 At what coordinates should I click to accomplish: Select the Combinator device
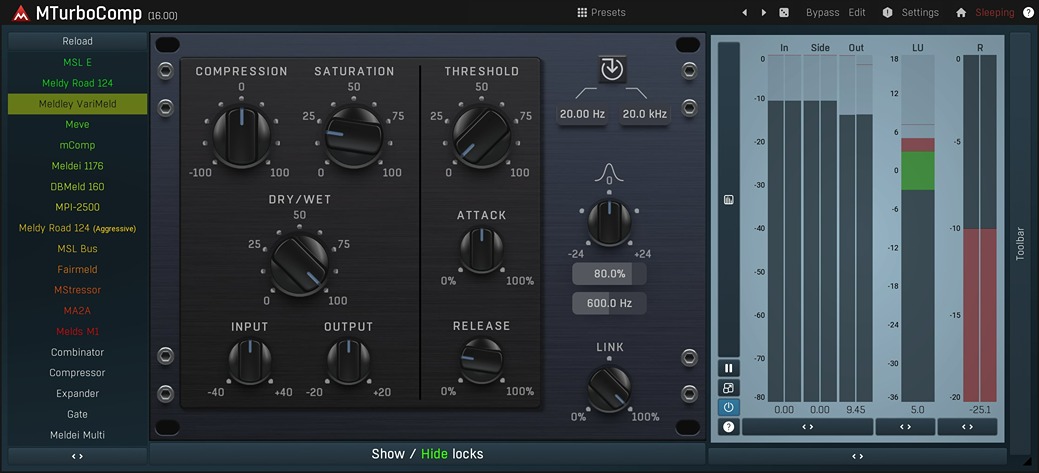[x=78, y=352]
